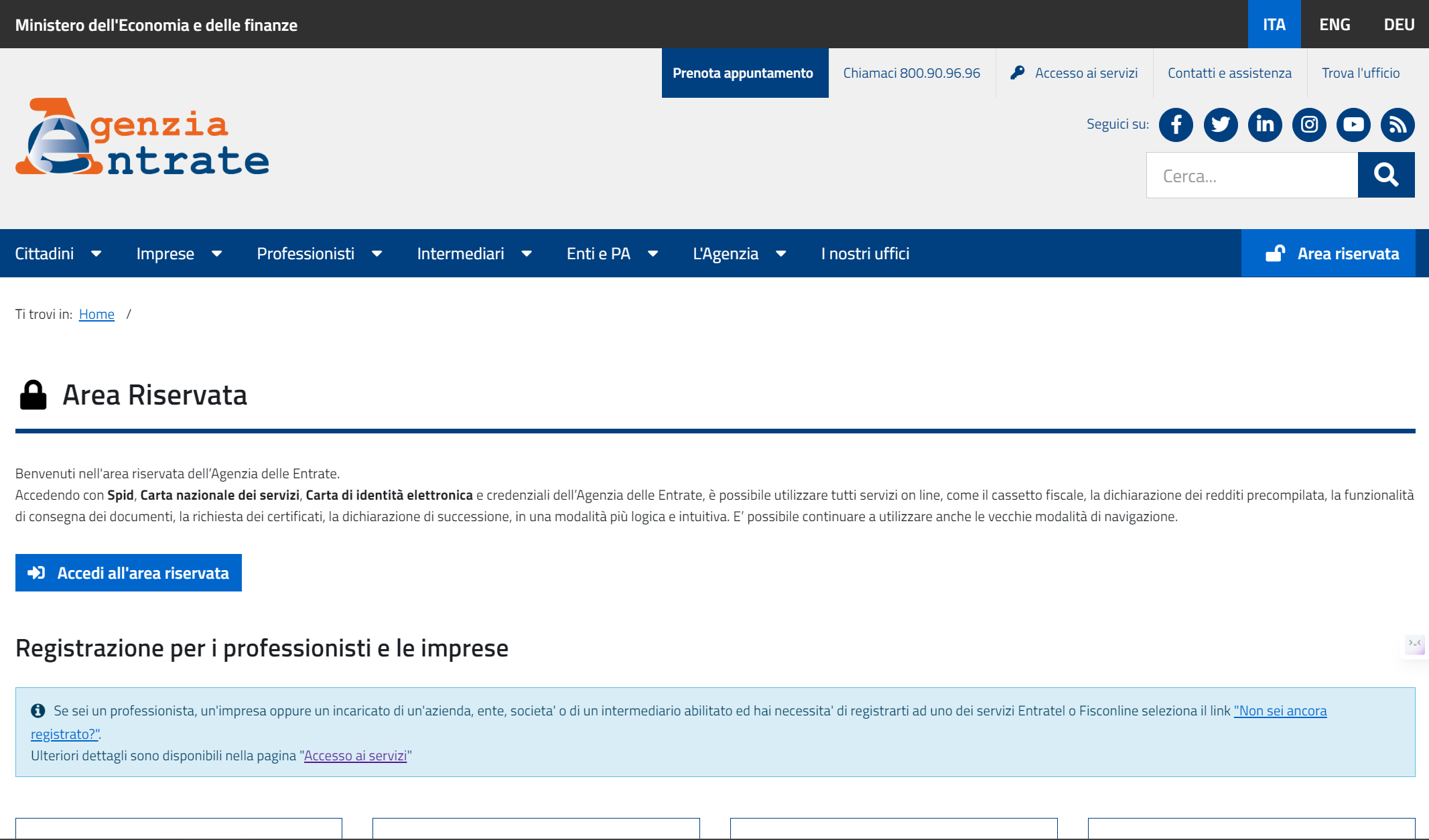Click the Agenzia Entrate logo
The width and height of the screenshot is (1429, 840).
[142, 137]
